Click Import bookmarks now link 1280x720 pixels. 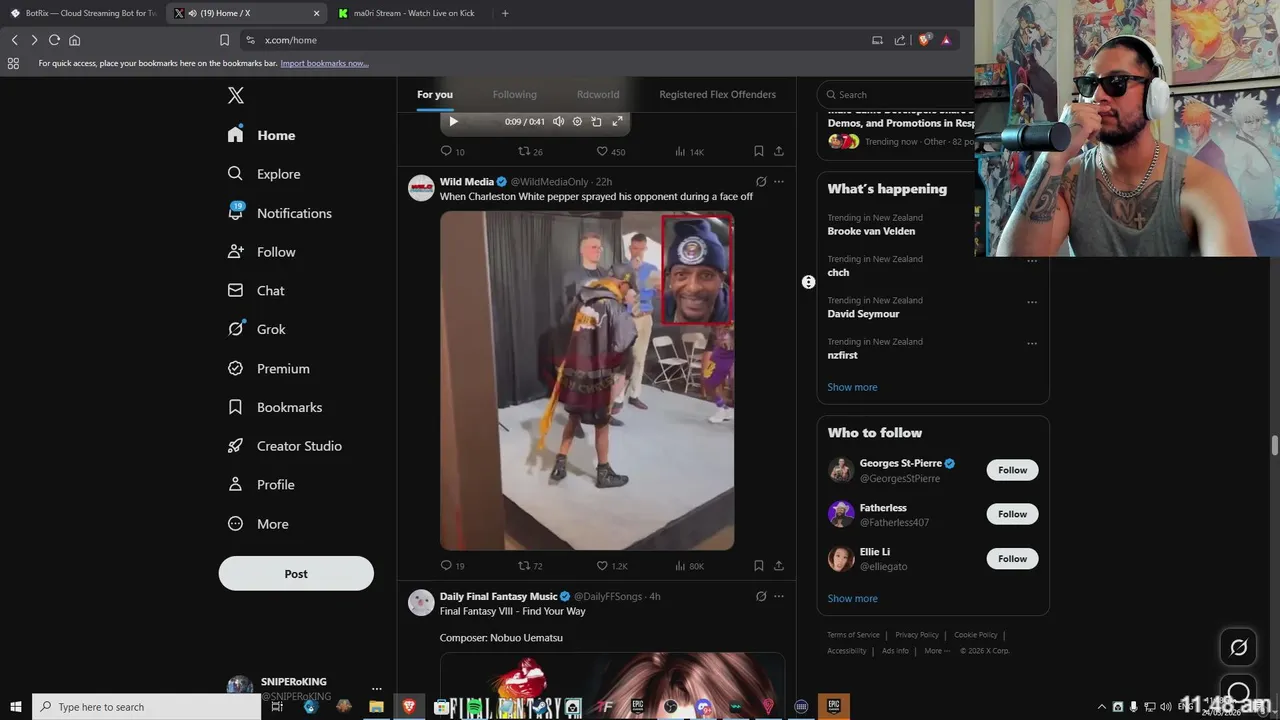tap(324, 63)
